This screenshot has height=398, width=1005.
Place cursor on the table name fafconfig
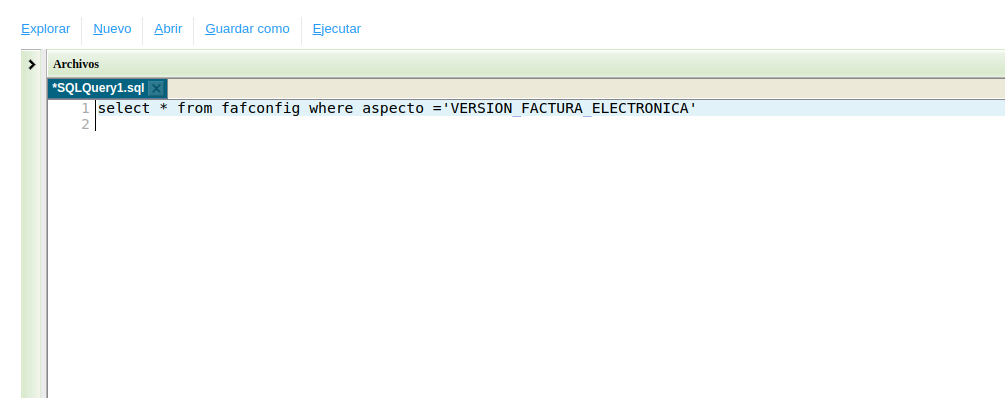click(x=261, y=108)
